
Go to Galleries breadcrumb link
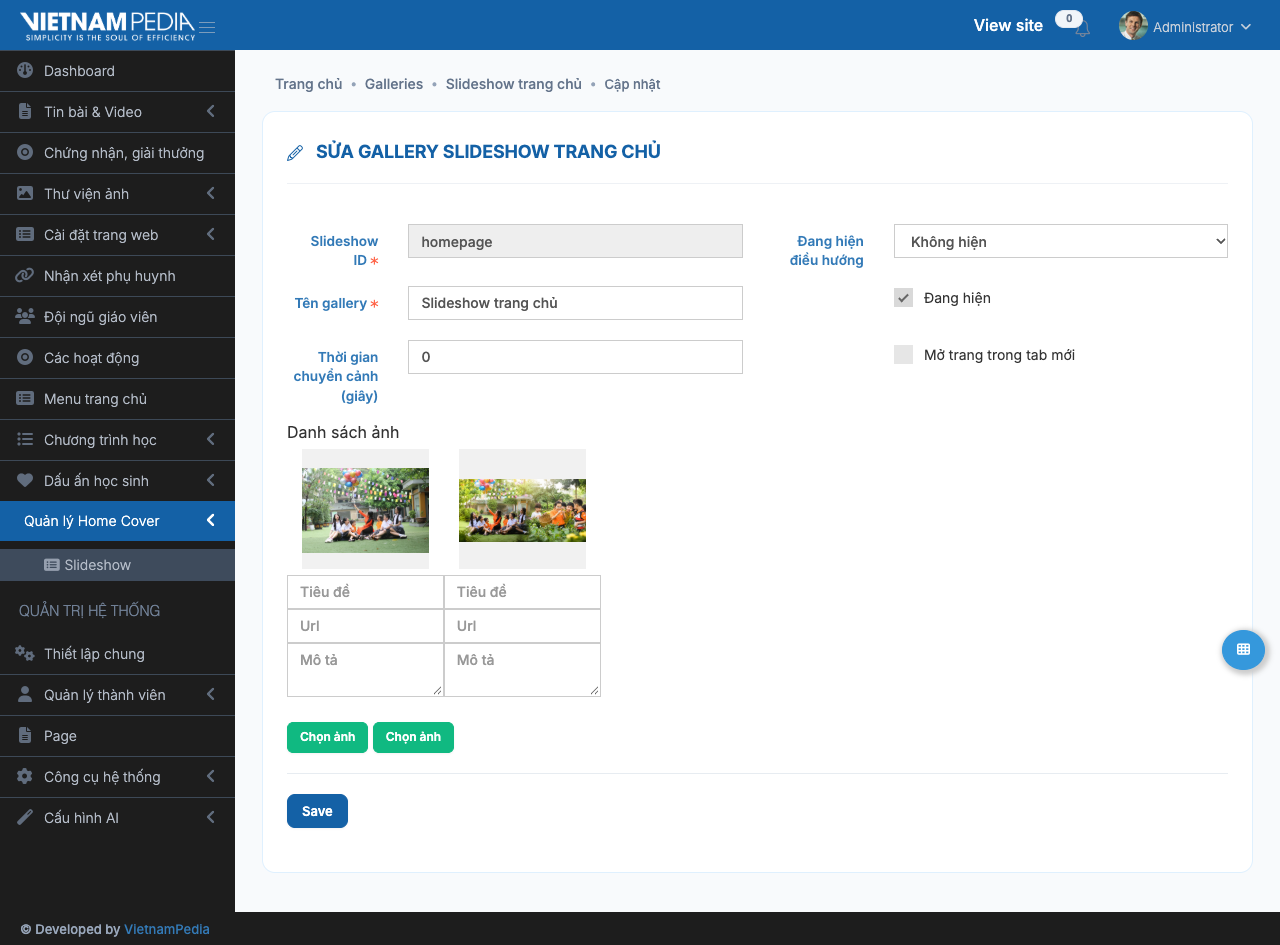[394, 84]
